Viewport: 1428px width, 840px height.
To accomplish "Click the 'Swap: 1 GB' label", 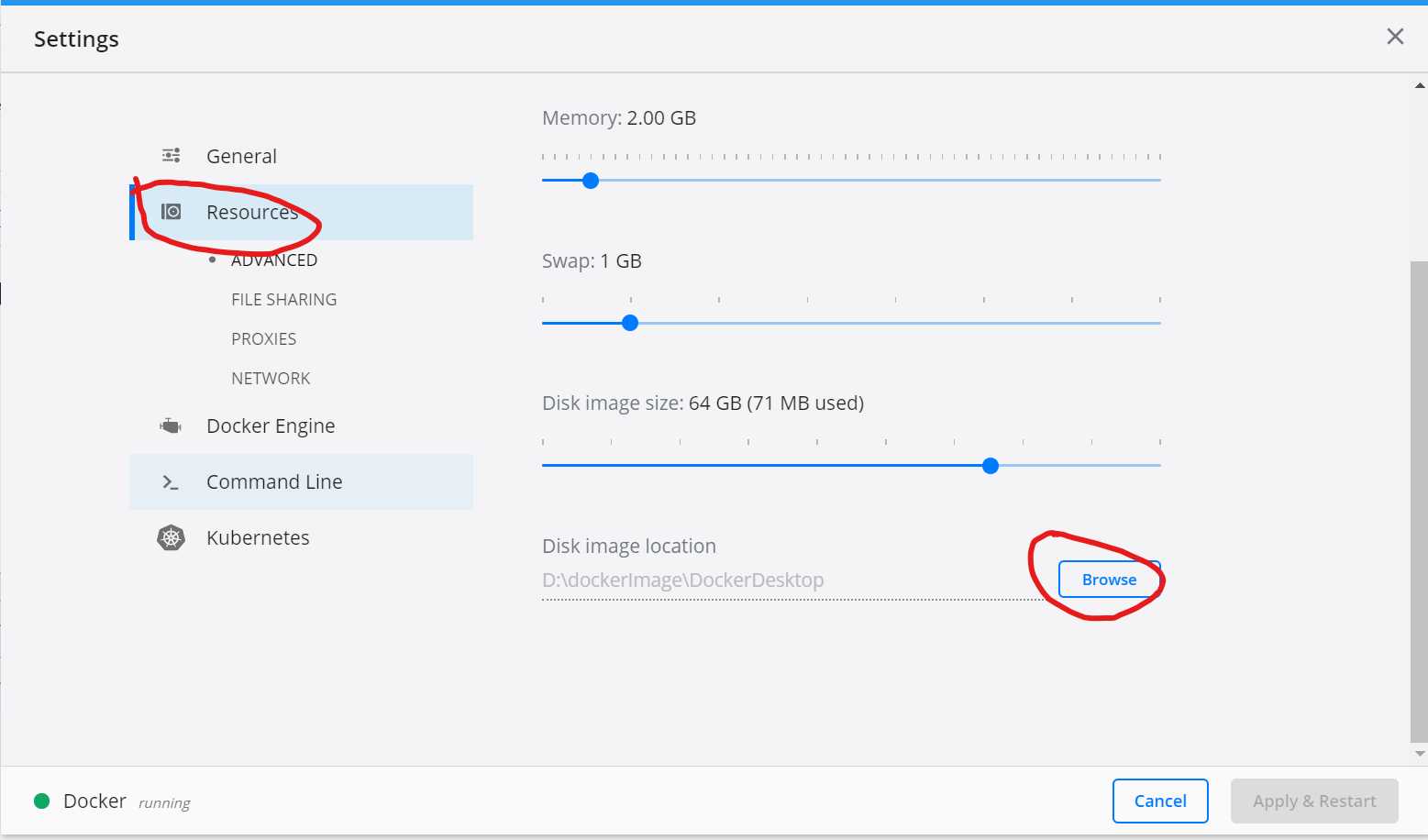I will click(x=592, y=261).
